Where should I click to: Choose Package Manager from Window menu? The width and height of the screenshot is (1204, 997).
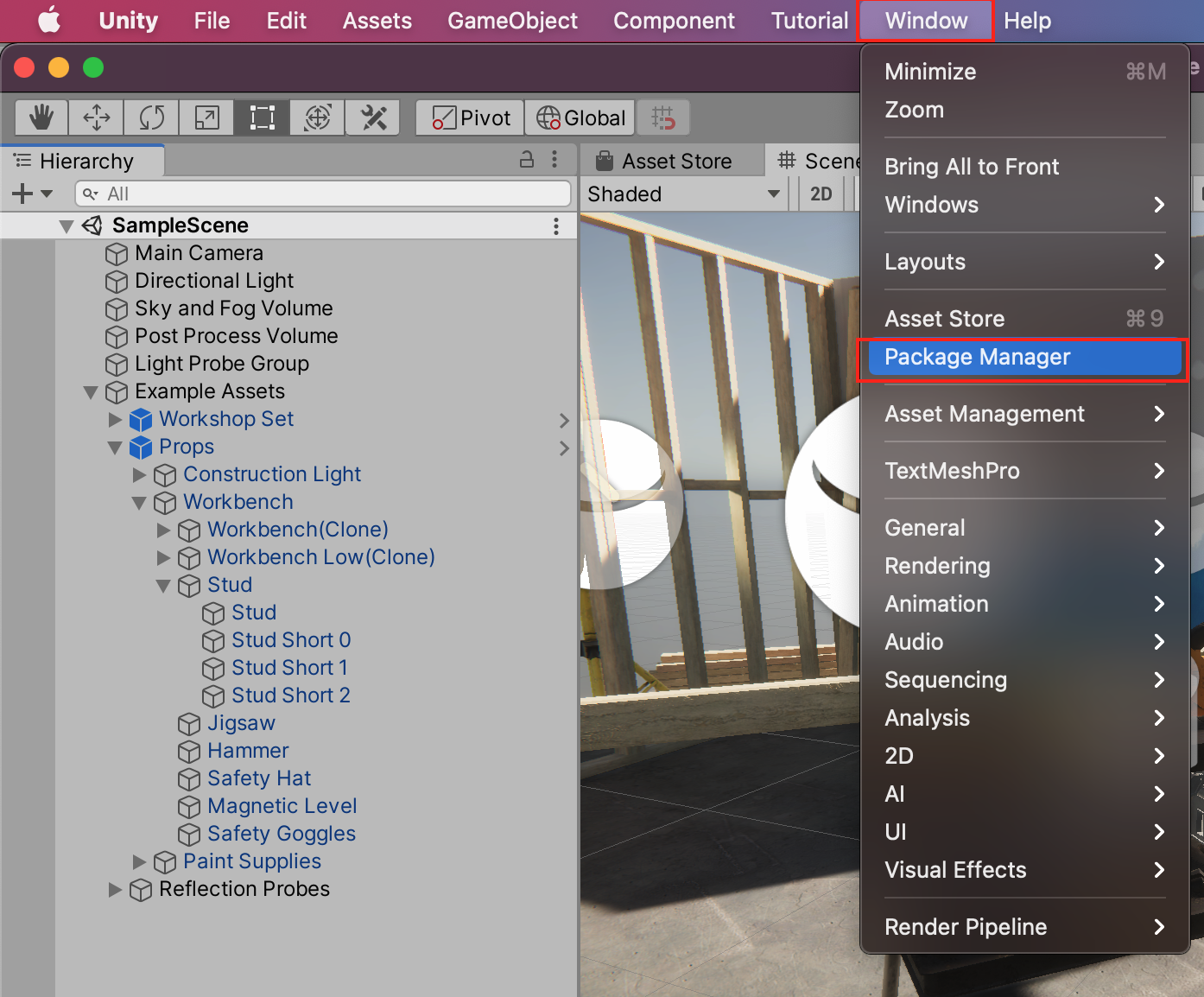pyautogui.click(x=1024, y=357)
